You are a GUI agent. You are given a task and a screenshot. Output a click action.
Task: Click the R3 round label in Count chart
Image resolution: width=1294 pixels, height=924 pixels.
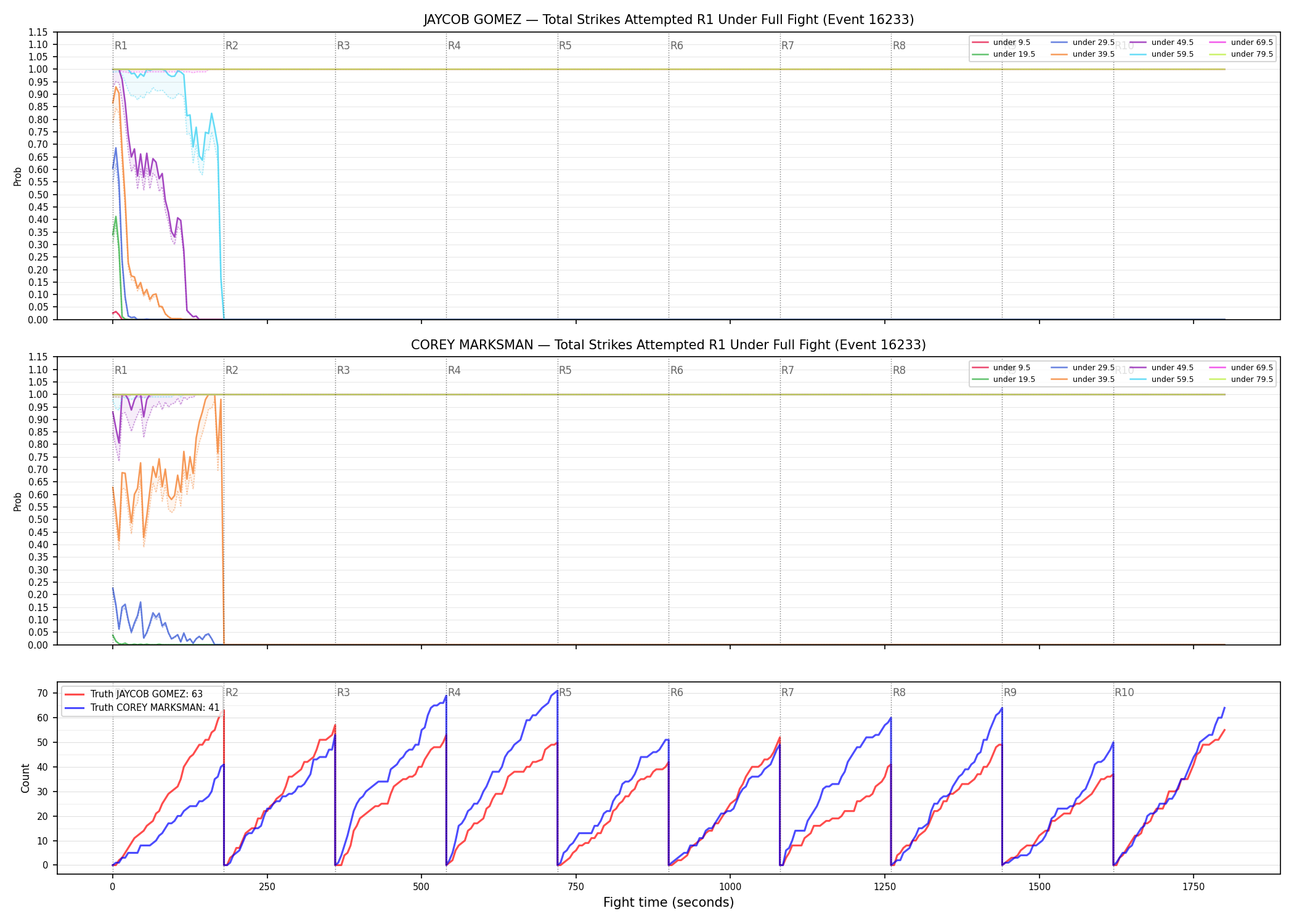[x=343, y=693]
